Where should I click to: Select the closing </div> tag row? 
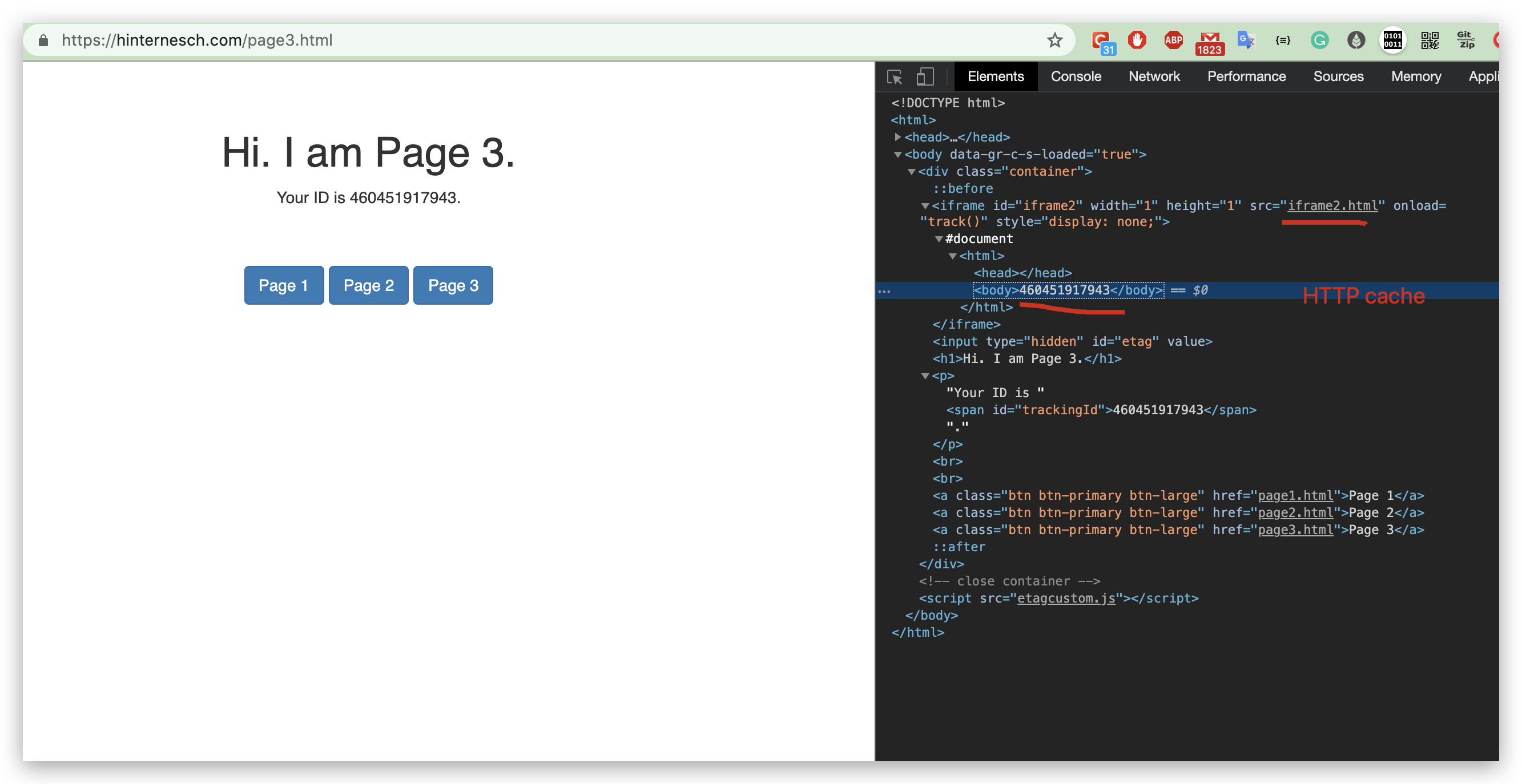click(941, 564)
